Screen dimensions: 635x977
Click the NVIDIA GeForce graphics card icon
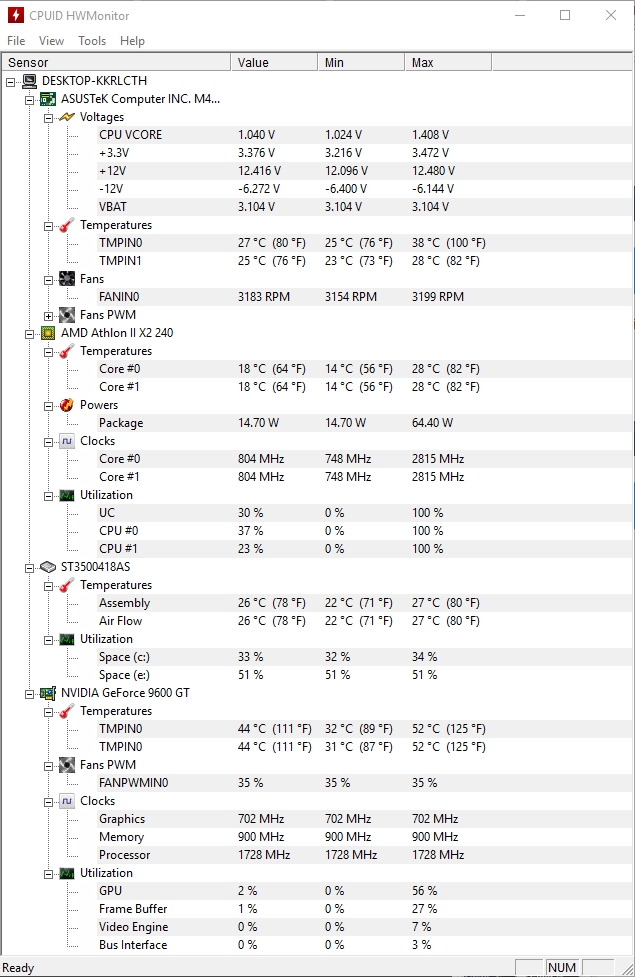[48, 693]
